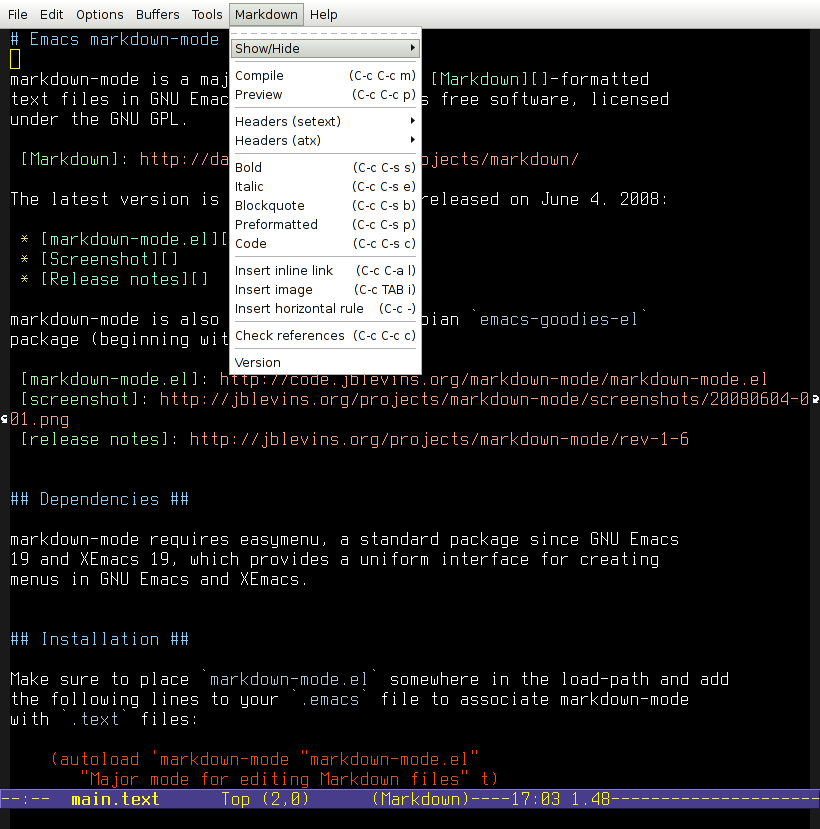The width and height of the screenshot is (820, 829).
Task: Choose Check references
Action: point(325,336)
